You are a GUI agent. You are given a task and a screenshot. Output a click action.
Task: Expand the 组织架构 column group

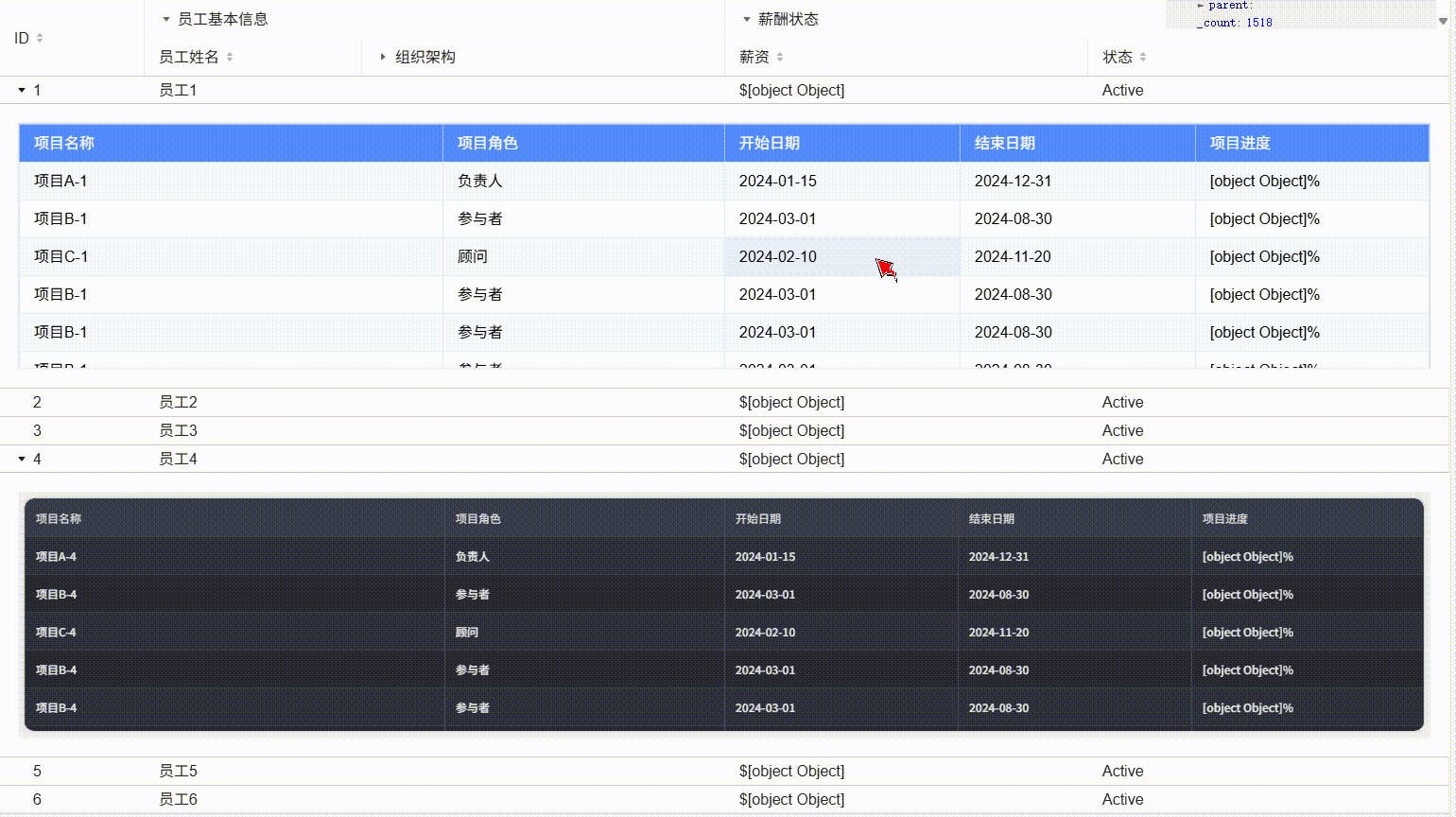[383, 57]
